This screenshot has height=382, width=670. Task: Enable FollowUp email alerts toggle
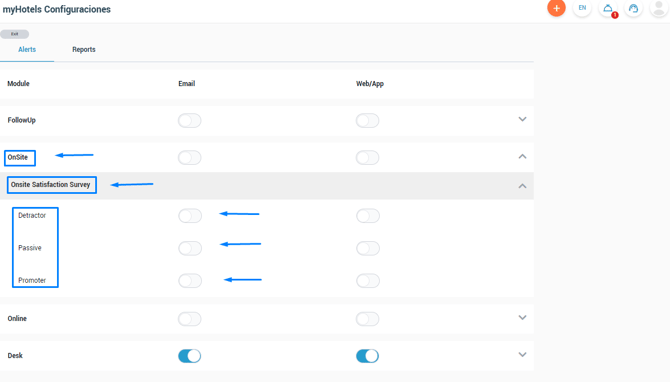click(190, 120)
